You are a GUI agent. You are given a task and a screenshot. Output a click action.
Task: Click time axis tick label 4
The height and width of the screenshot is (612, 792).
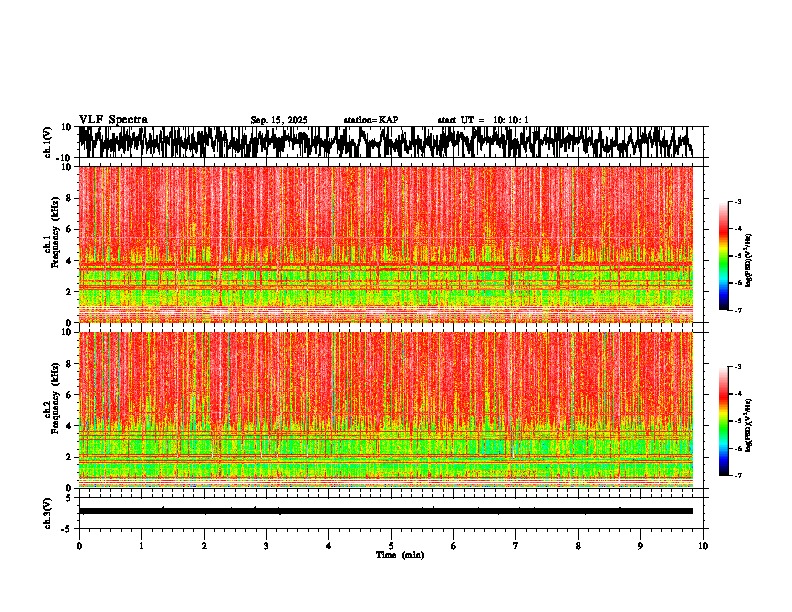coord(329,546)
